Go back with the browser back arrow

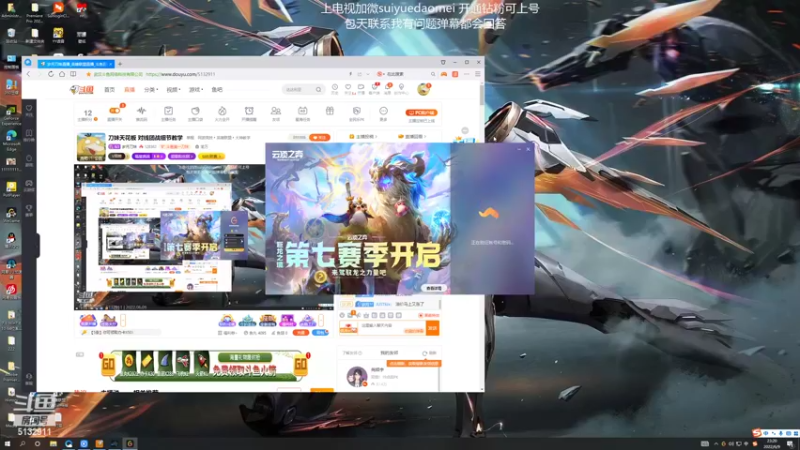pos(29,74)
